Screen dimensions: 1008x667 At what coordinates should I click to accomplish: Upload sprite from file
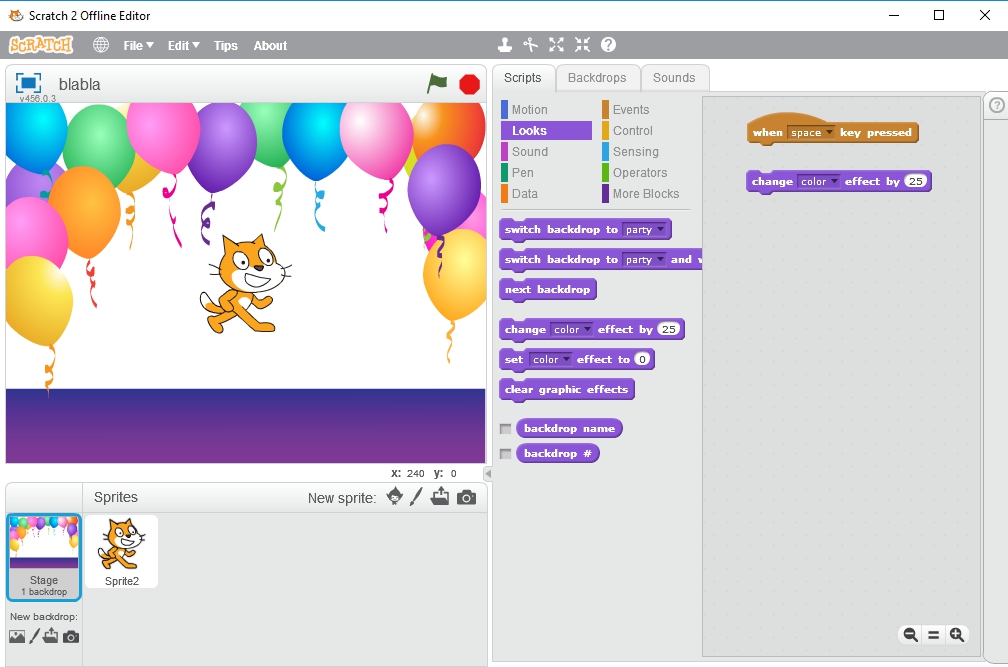[x=440, y=497]
